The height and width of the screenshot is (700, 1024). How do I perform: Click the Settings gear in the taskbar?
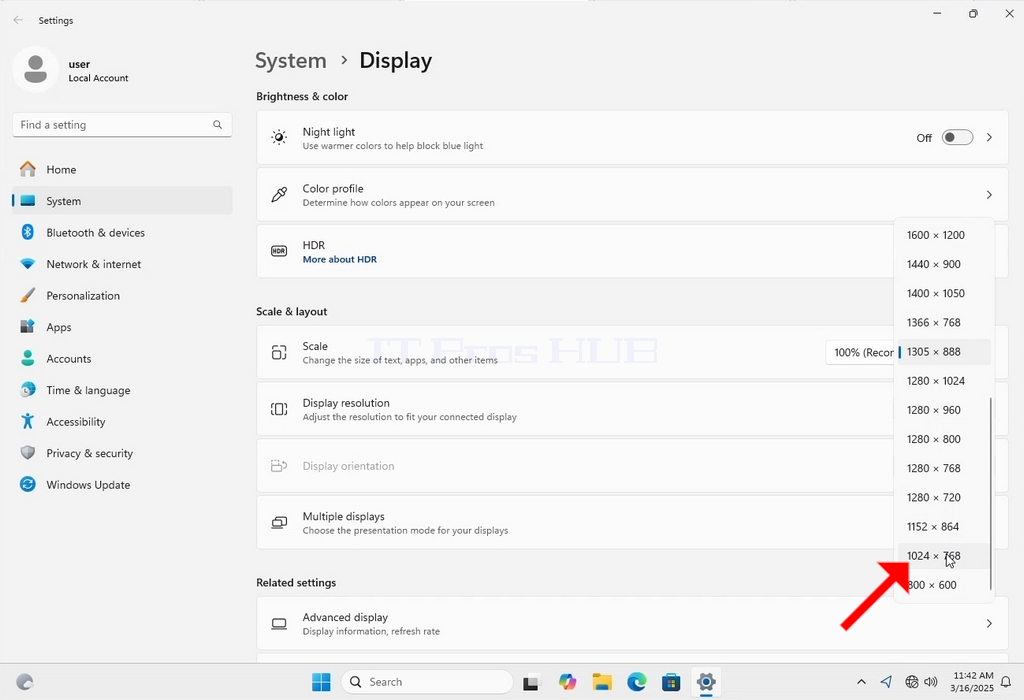tap(706, 682)
